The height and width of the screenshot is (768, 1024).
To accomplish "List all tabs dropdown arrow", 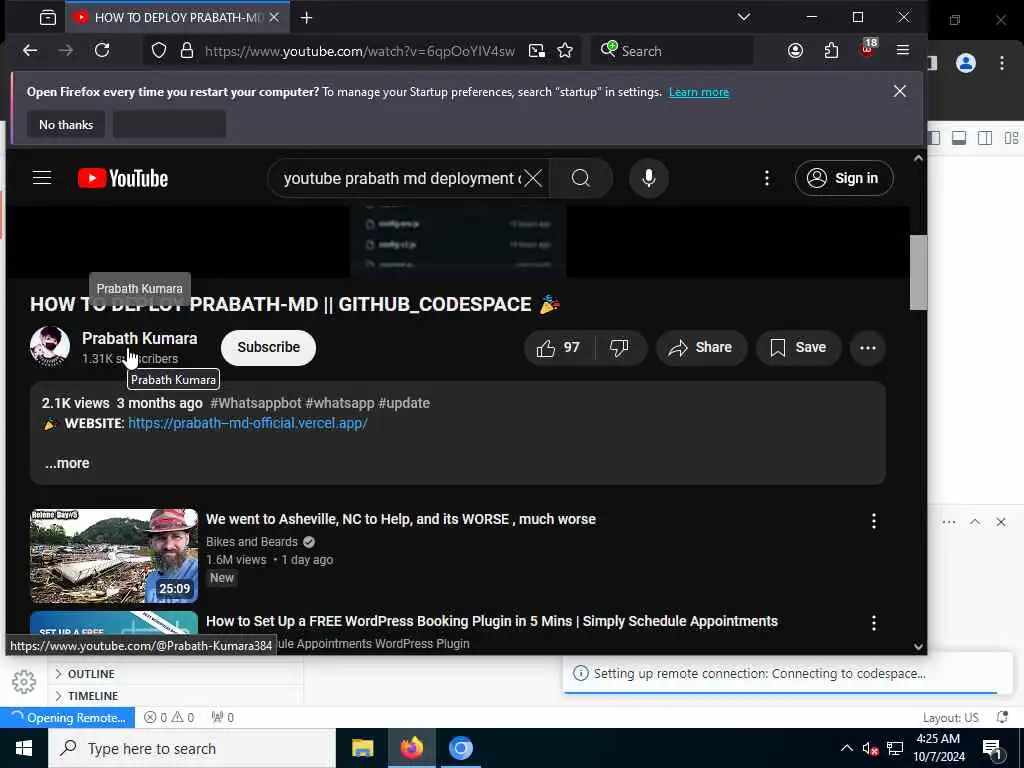I will pos(744,17).
